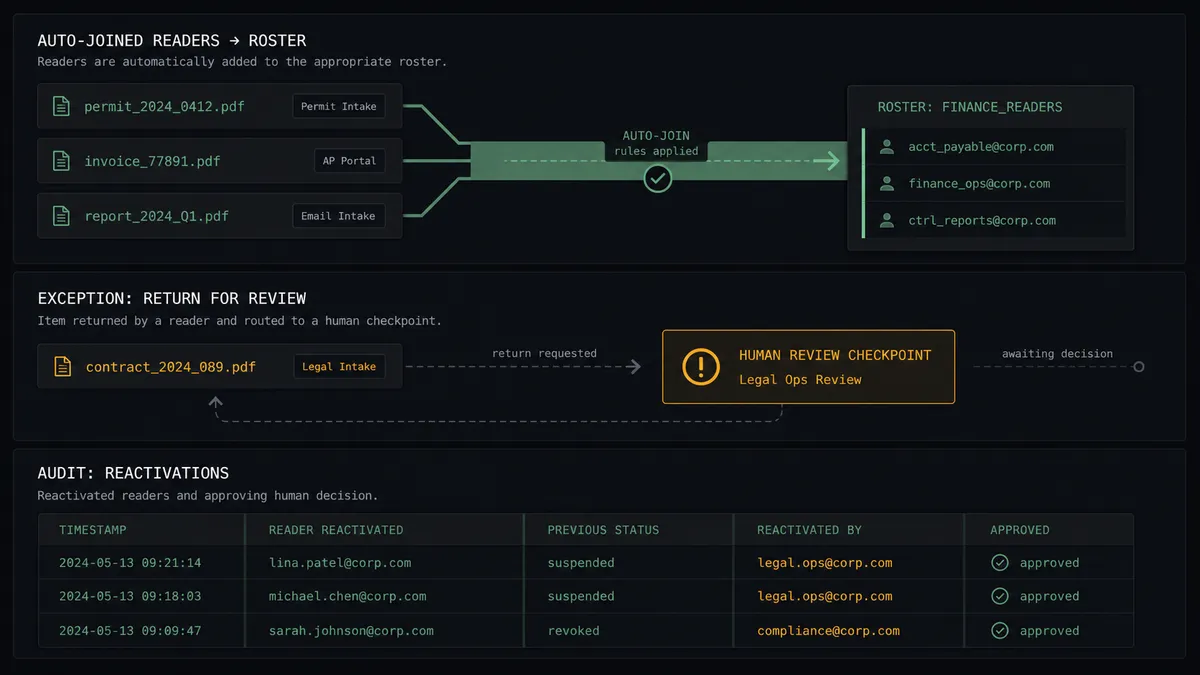Click legal.ops@corp.com in lina.patel row
Screen dimensions: 1200x675
pos(825,563)
